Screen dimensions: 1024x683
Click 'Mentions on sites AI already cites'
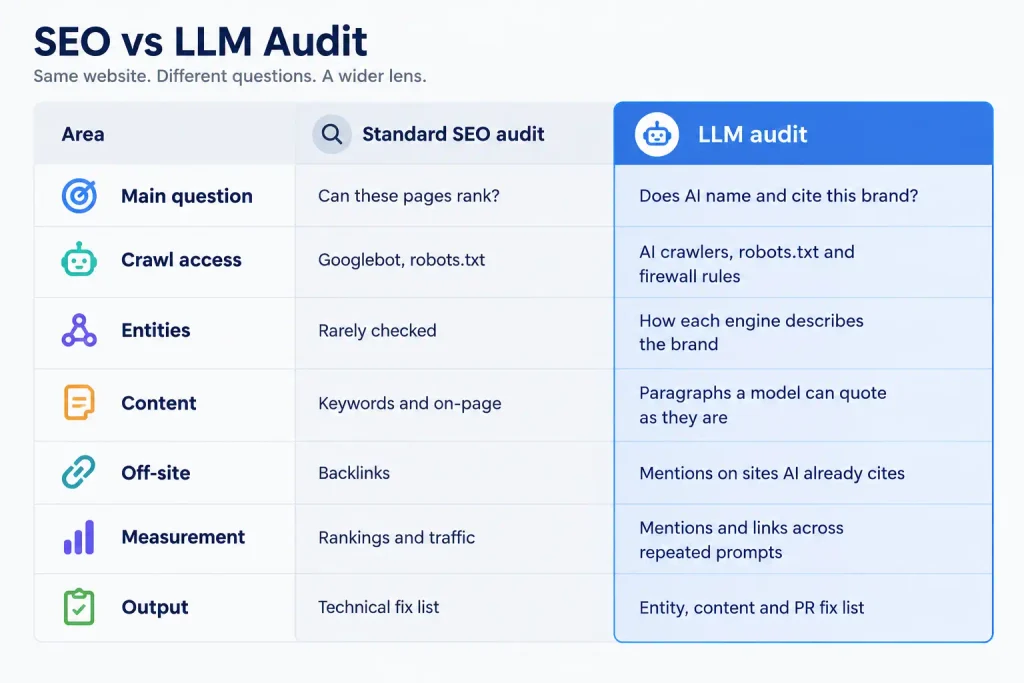tap(772, 473)
